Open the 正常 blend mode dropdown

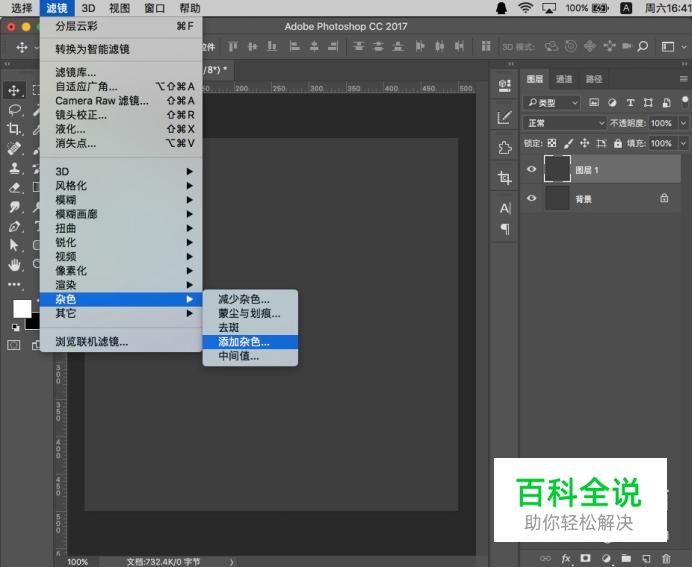coord(564,123)
